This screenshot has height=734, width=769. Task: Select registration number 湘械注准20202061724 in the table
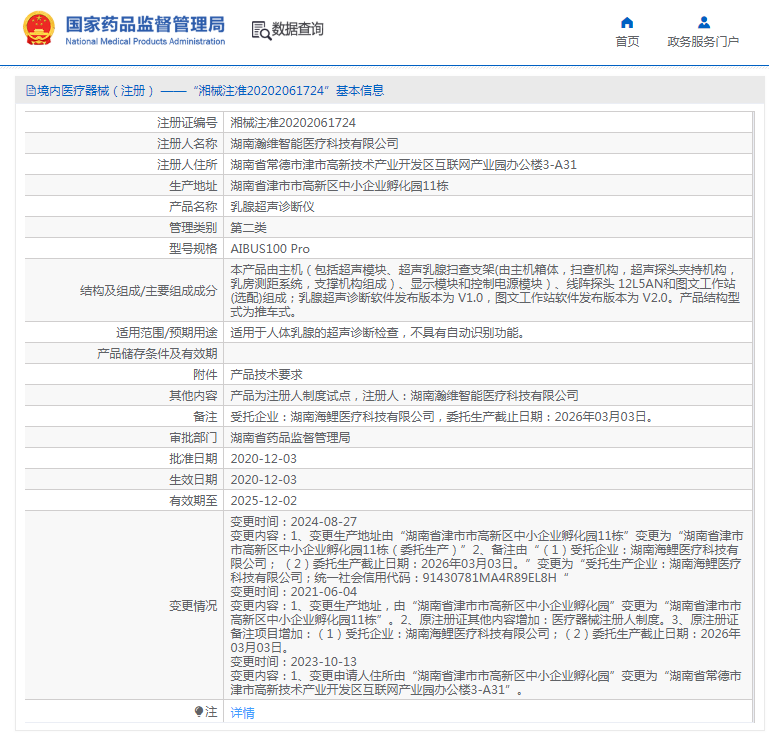tap(293, 123)
